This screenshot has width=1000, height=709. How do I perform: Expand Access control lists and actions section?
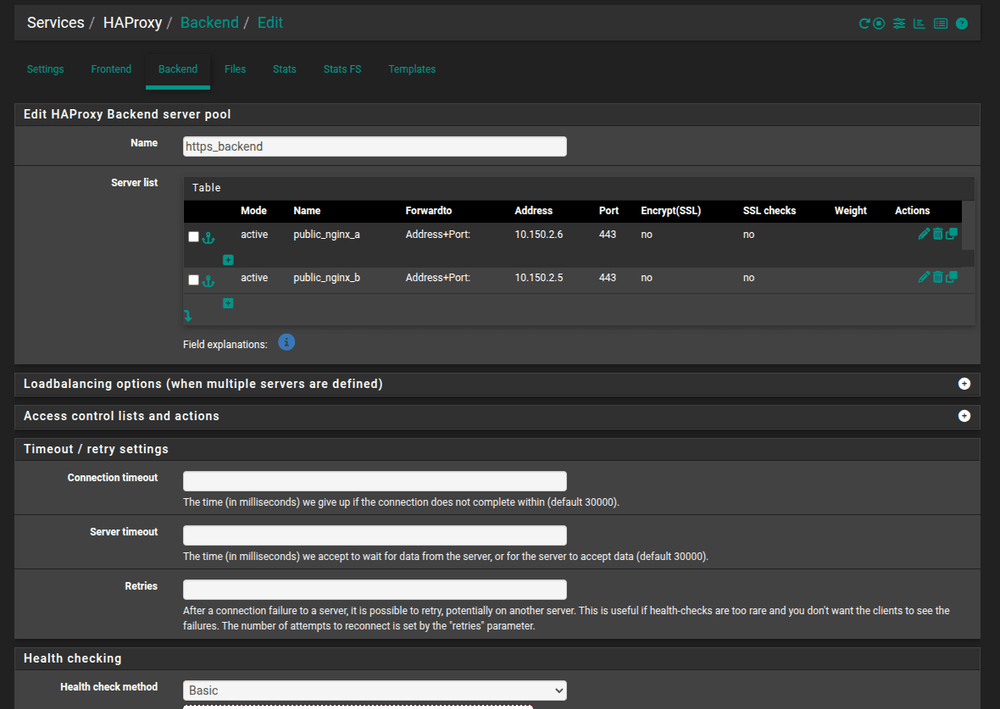[964, 416]
